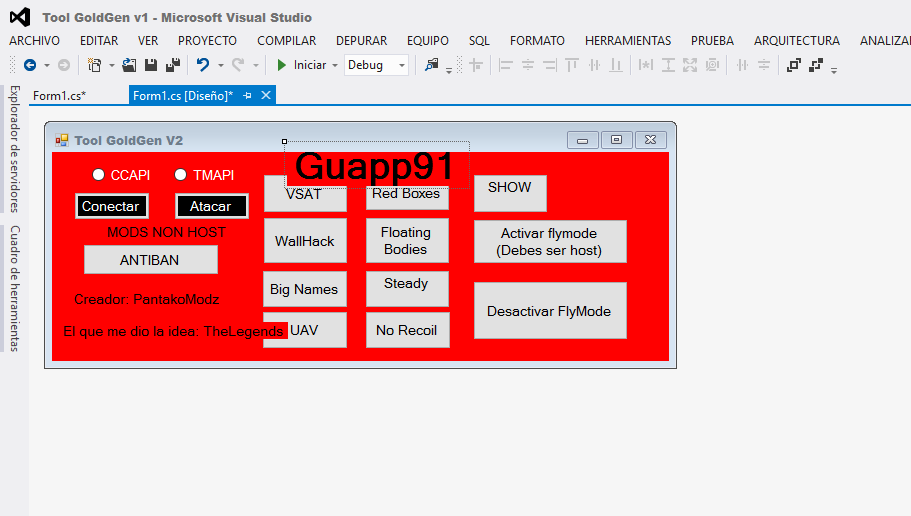Viewport: 911px width, 516px height.
Task: Click the New Project toolbar icon
Action: [94, 65]
